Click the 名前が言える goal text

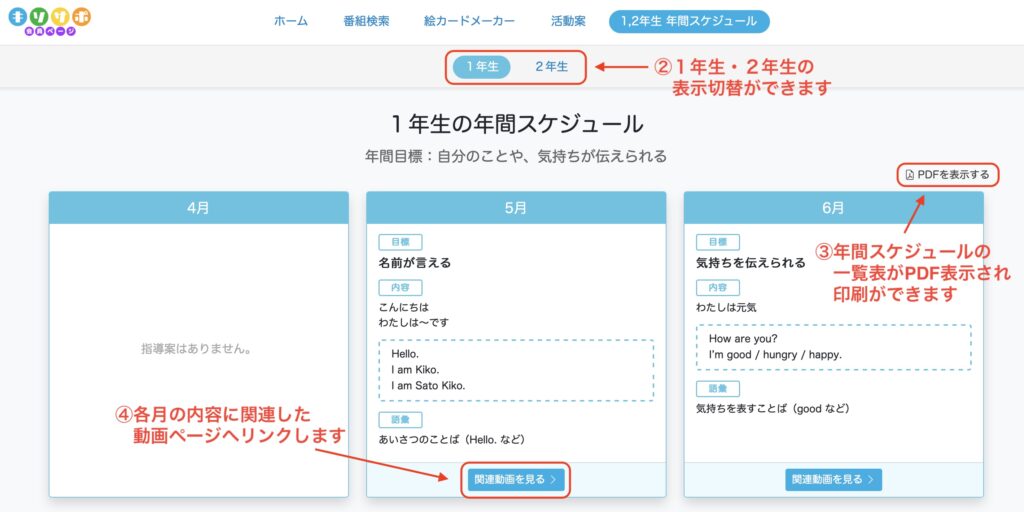pyautogui.click(x=415, y=263)
